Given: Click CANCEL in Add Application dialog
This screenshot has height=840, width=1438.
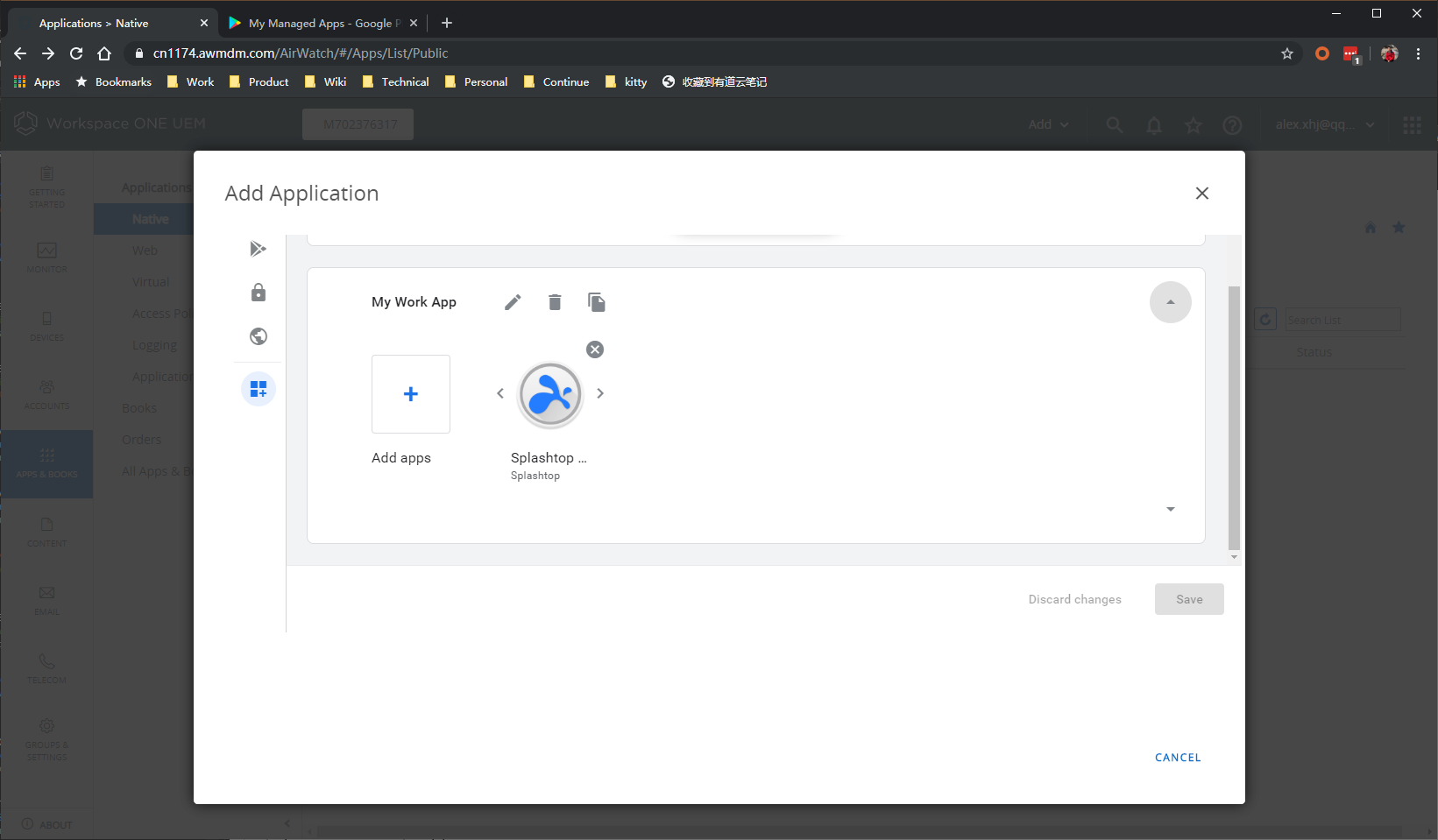Looking at the screenshot, I should pyautogui.click(x=1178, y=758).
